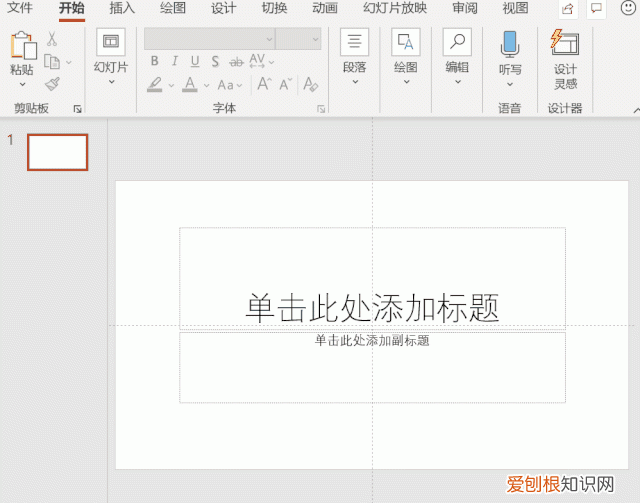The height and width of the screenshot is (503, 640).
Task: Toggle text Shadow (S) formatting
Action: click(x=215, y=62)
